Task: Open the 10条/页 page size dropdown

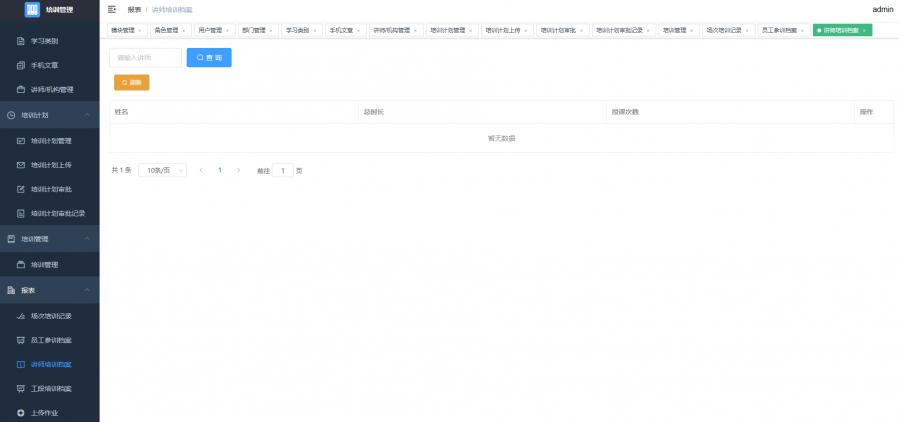Action: click(x=162, y=170)
